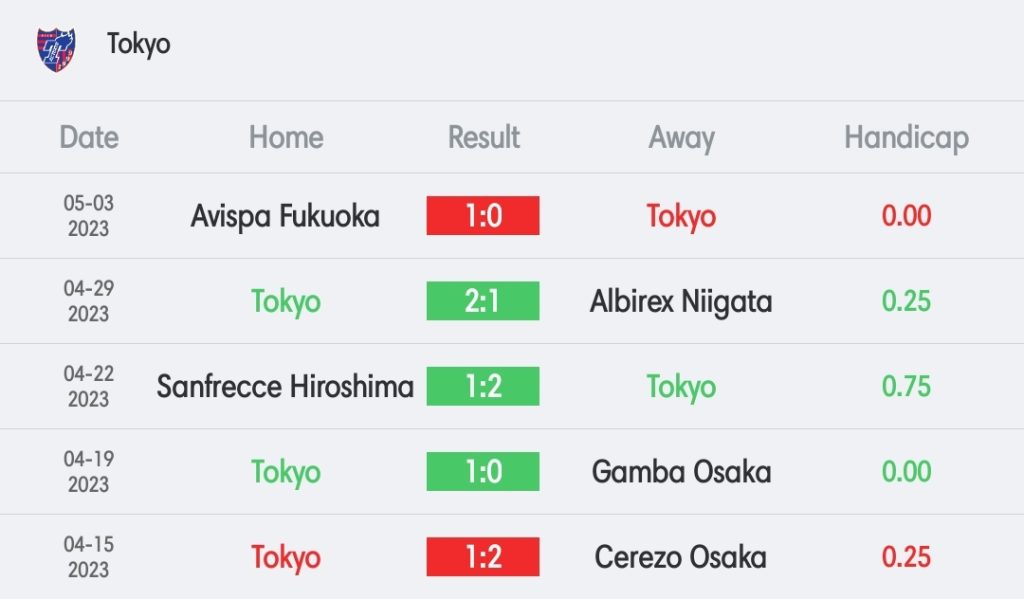
Task: Click the green 1:2 score at Sanfrecce Hiroshima
Action: [x=483, y=386]
